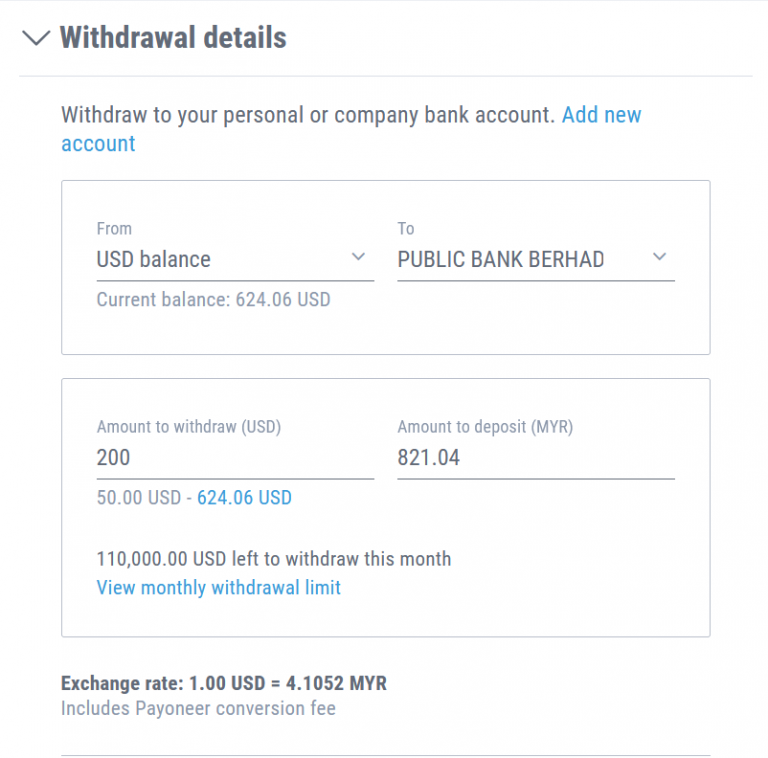Click the 624.06 USD maximum amount link
Viewport: 768px width, 758px height.
pyautogui.click(x=244, y=498)
